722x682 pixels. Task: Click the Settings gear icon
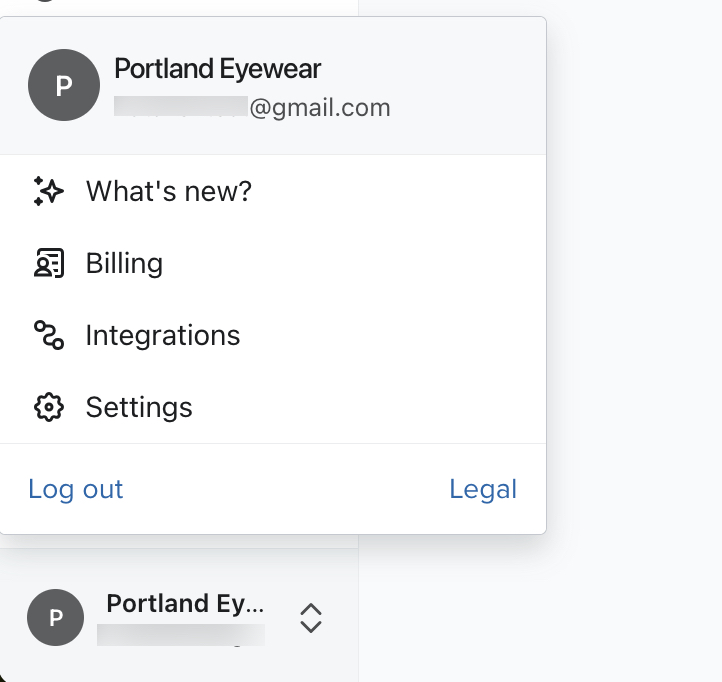(x=48, y=407)
